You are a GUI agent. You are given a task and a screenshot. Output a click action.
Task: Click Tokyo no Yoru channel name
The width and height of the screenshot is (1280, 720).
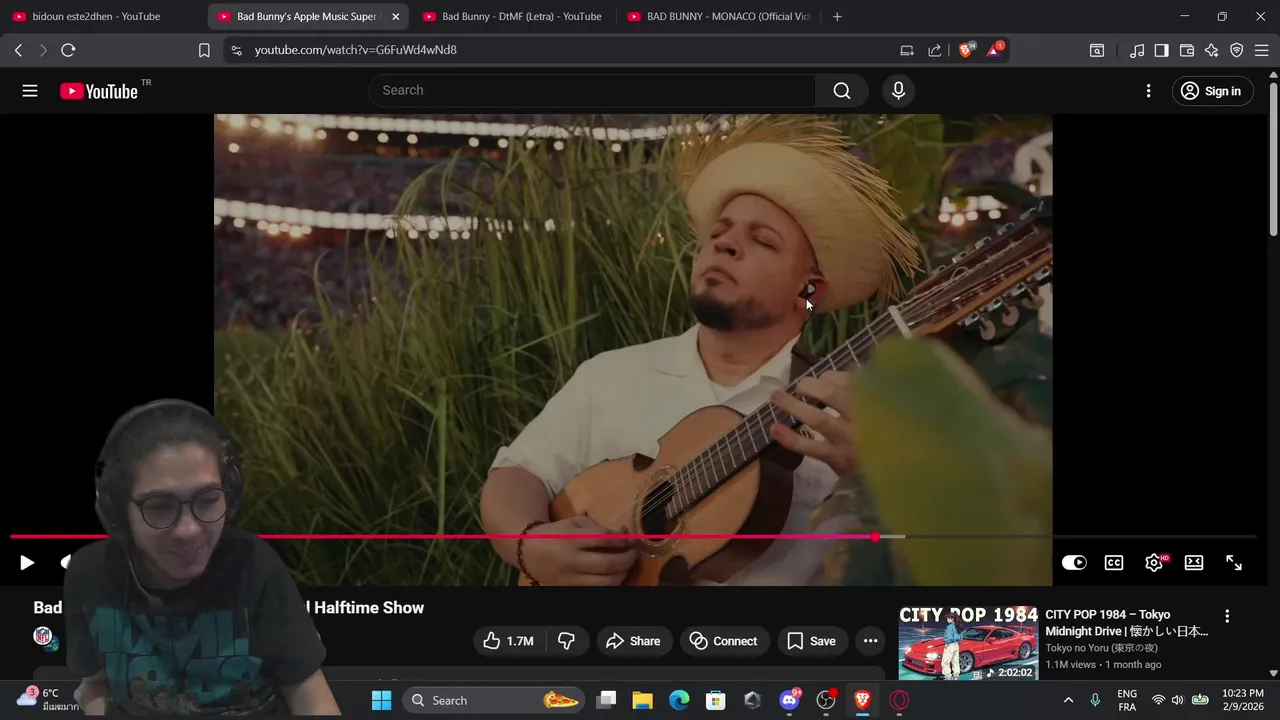1101,648
